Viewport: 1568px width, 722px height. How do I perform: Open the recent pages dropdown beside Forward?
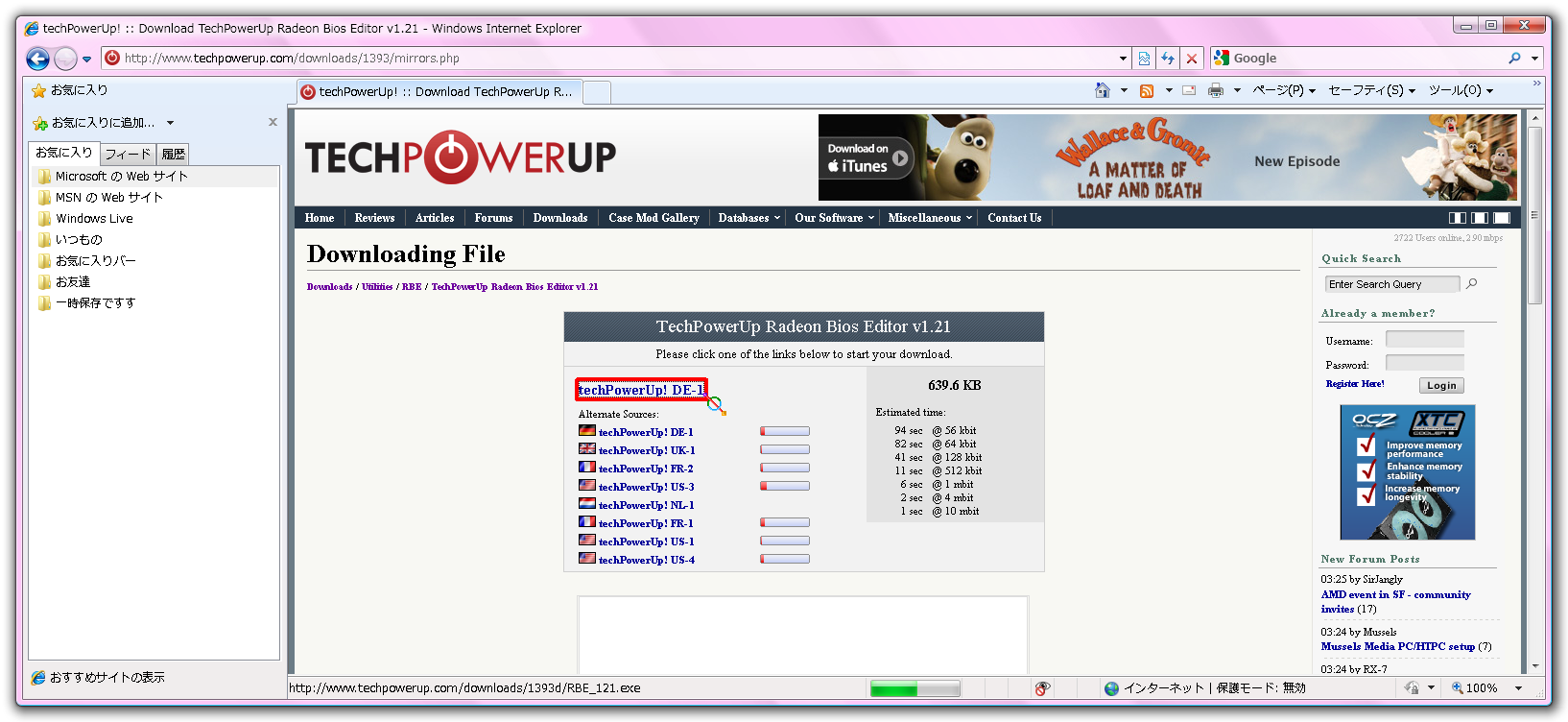pyautogui.click(x=86, y=59)
